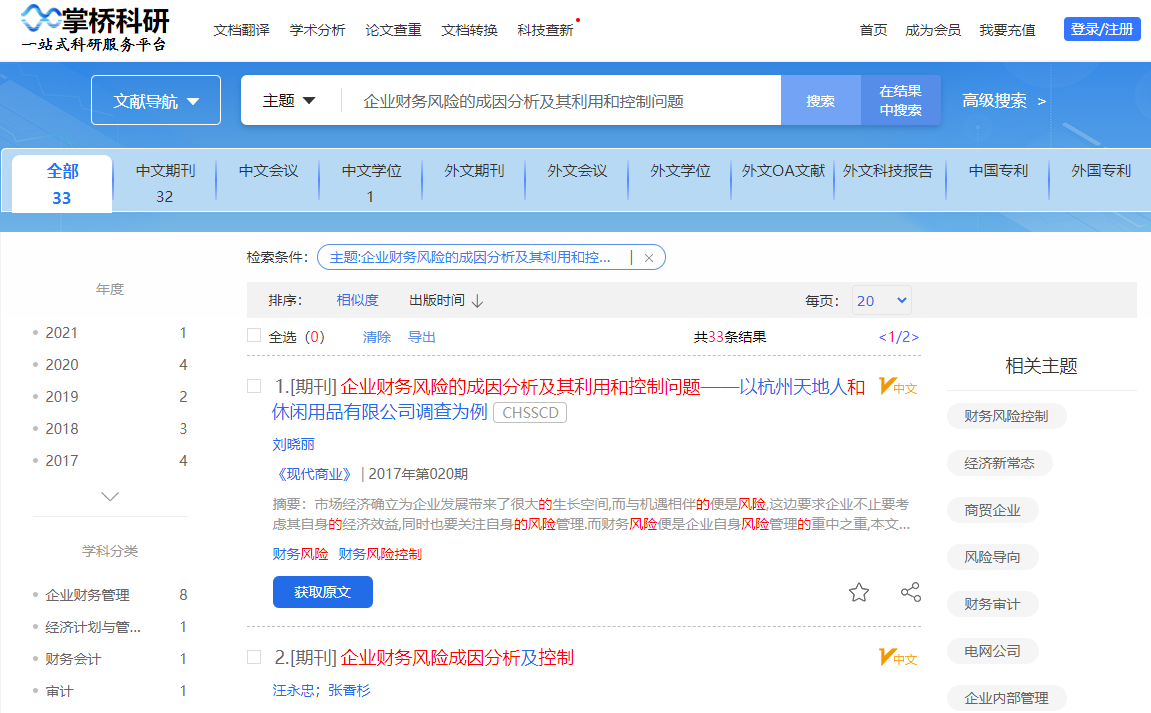Switch to the 外文会议 tab
Image resolution: width=1151 pixels, height=713 pixels.
point(577,171)
